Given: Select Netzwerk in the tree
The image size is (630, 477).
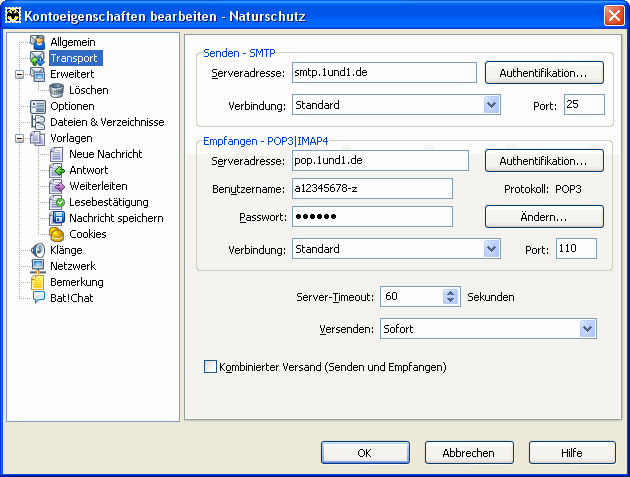Looking at the screenshot, I should pos(73,266).
